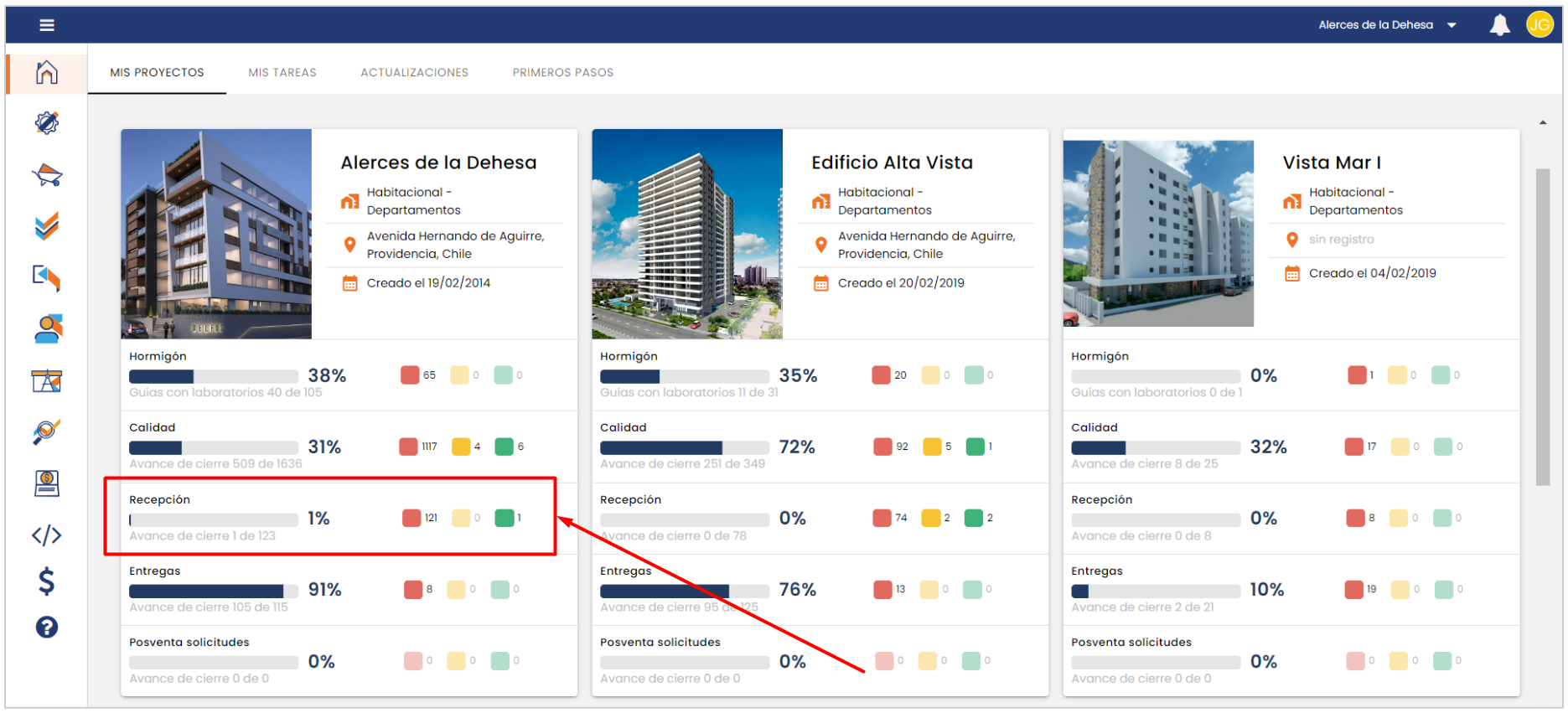The height and width of the screenshot is (713, 1568).
Task: Open the Edificio Alta Vista project title
Action: (x=892, y=163)
